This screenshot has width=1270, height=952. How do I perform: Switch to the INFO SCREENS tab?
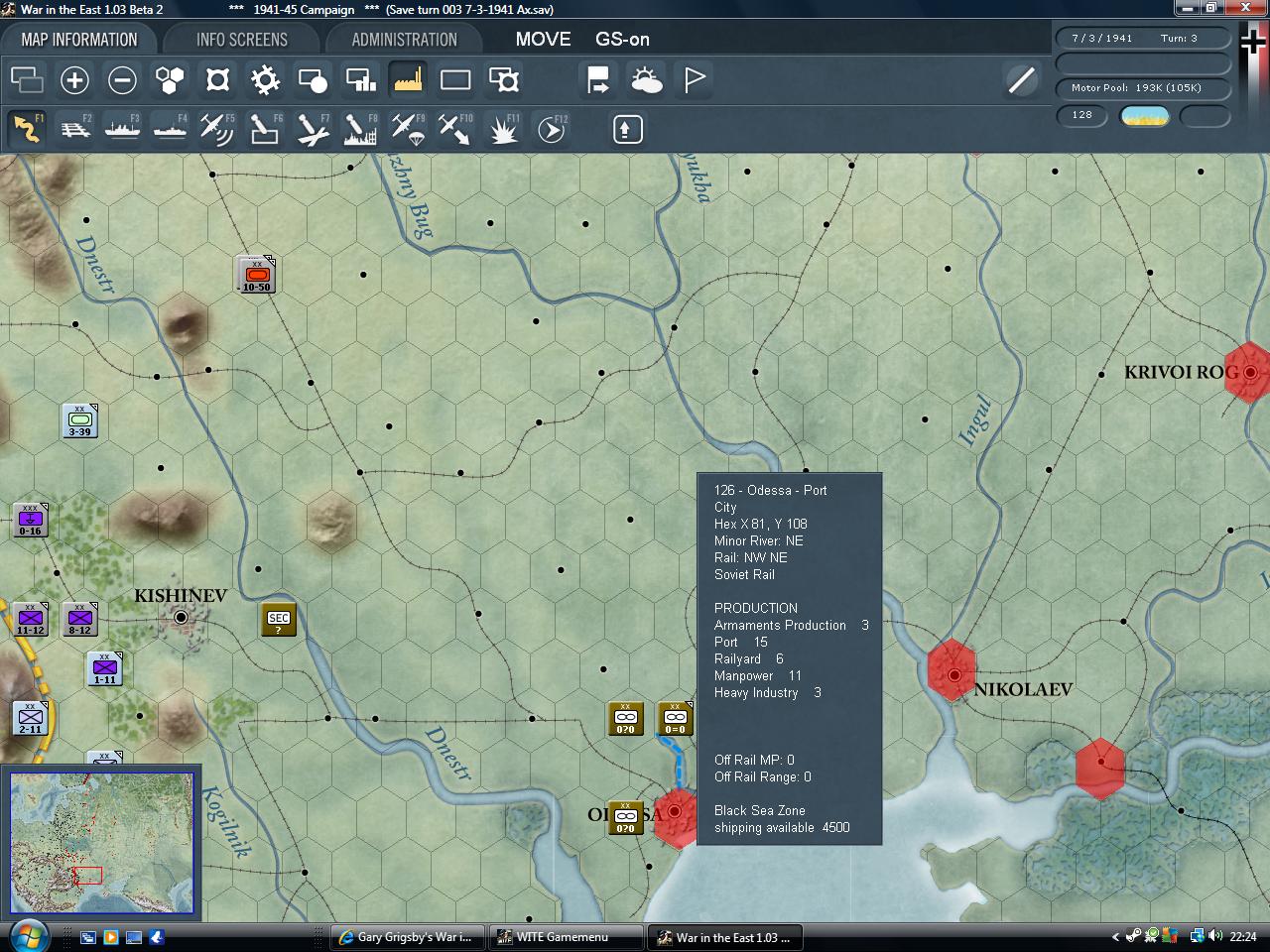click(x=241, y=40)
